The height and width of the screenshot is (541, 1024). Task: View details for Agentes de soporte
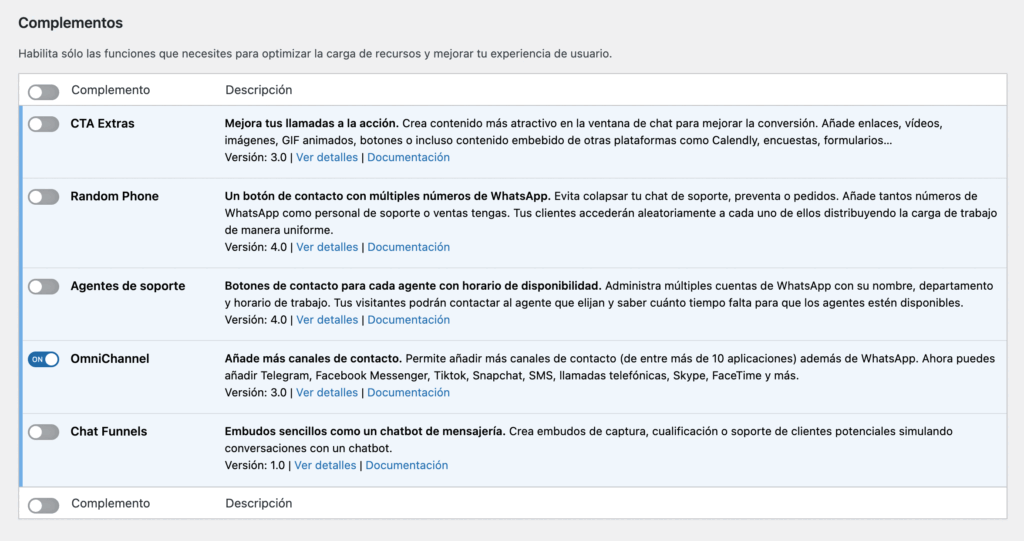click(x=327, y=320)
